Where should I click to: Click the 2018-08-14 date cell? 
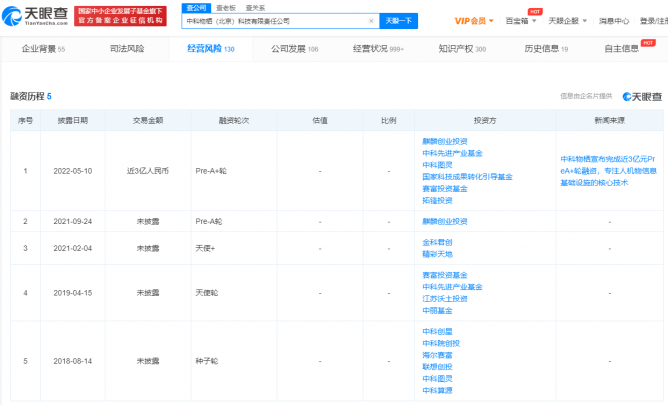(x=73, y=361)
